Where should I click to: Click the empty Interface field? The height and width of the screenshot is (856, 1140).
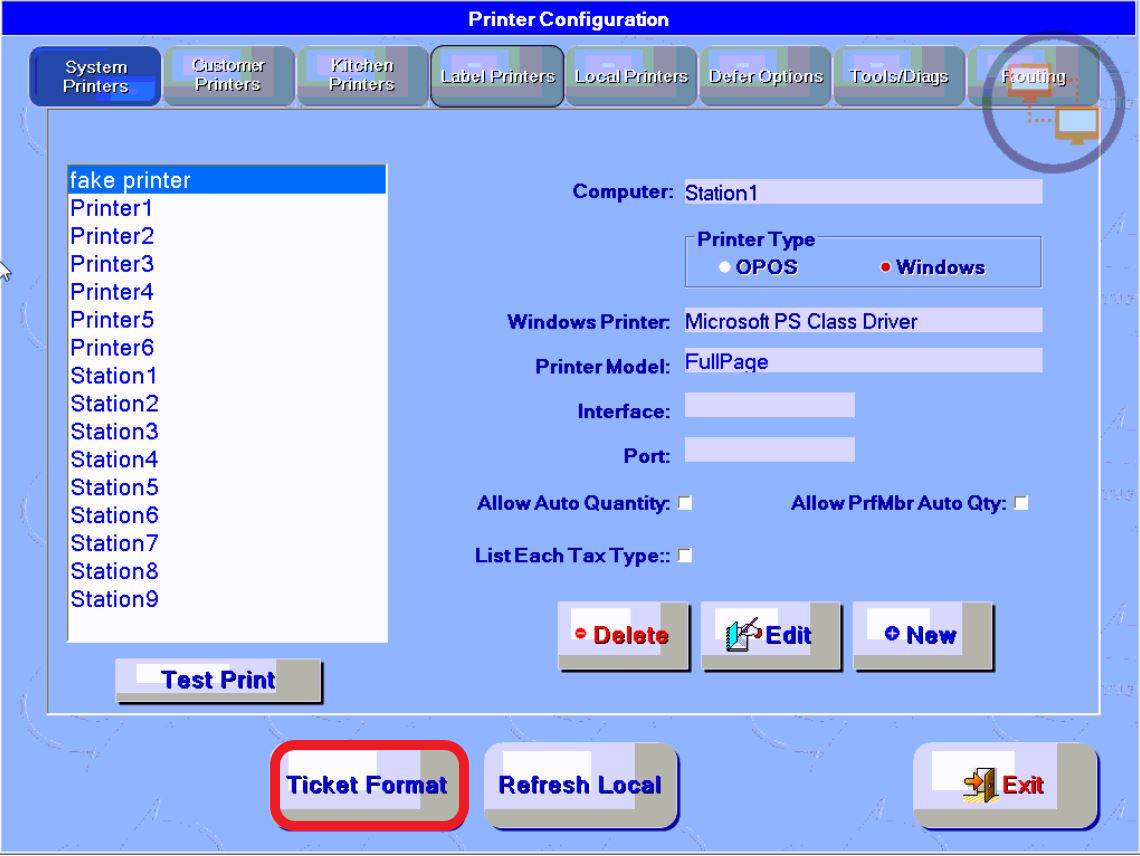click(769, 405)
